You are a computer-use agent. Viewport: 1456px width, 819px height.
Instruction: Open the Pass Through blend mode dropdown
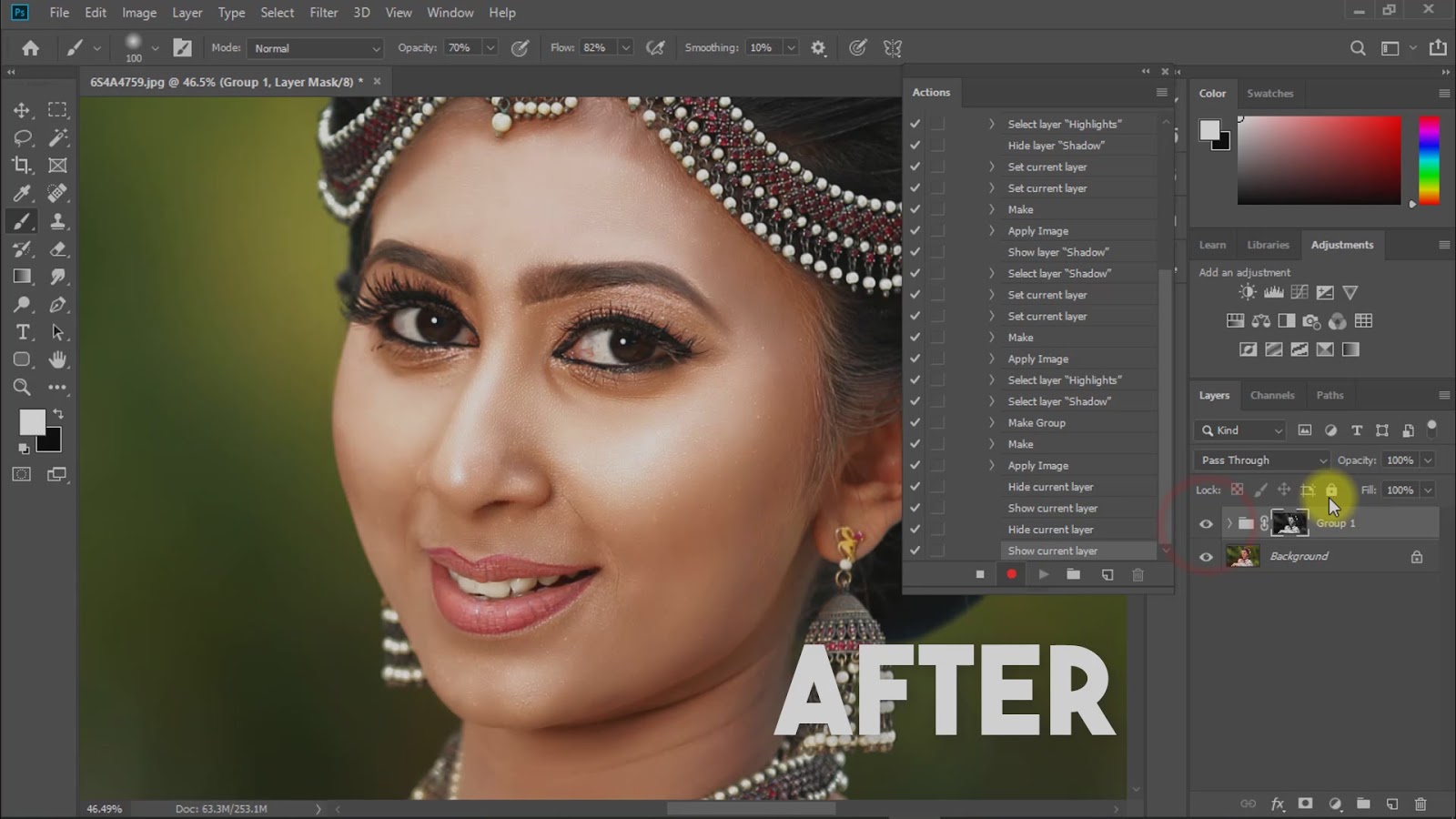[x=1262, y=460]
